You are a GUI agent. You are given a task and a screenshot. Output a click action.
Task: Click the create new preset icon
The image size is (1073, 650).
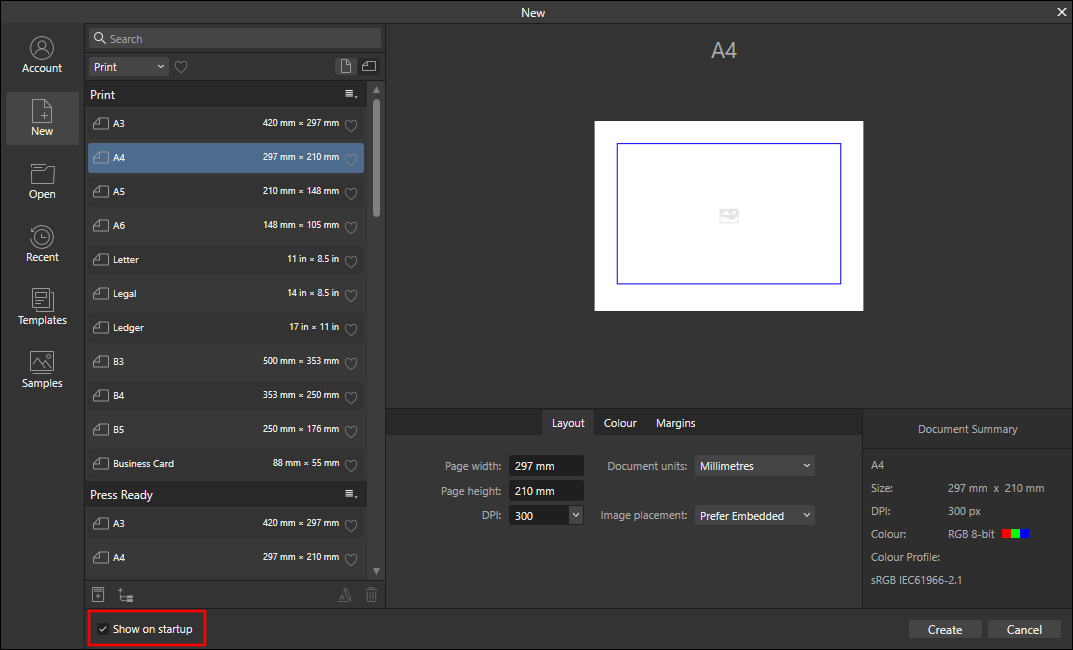[98, 595]
